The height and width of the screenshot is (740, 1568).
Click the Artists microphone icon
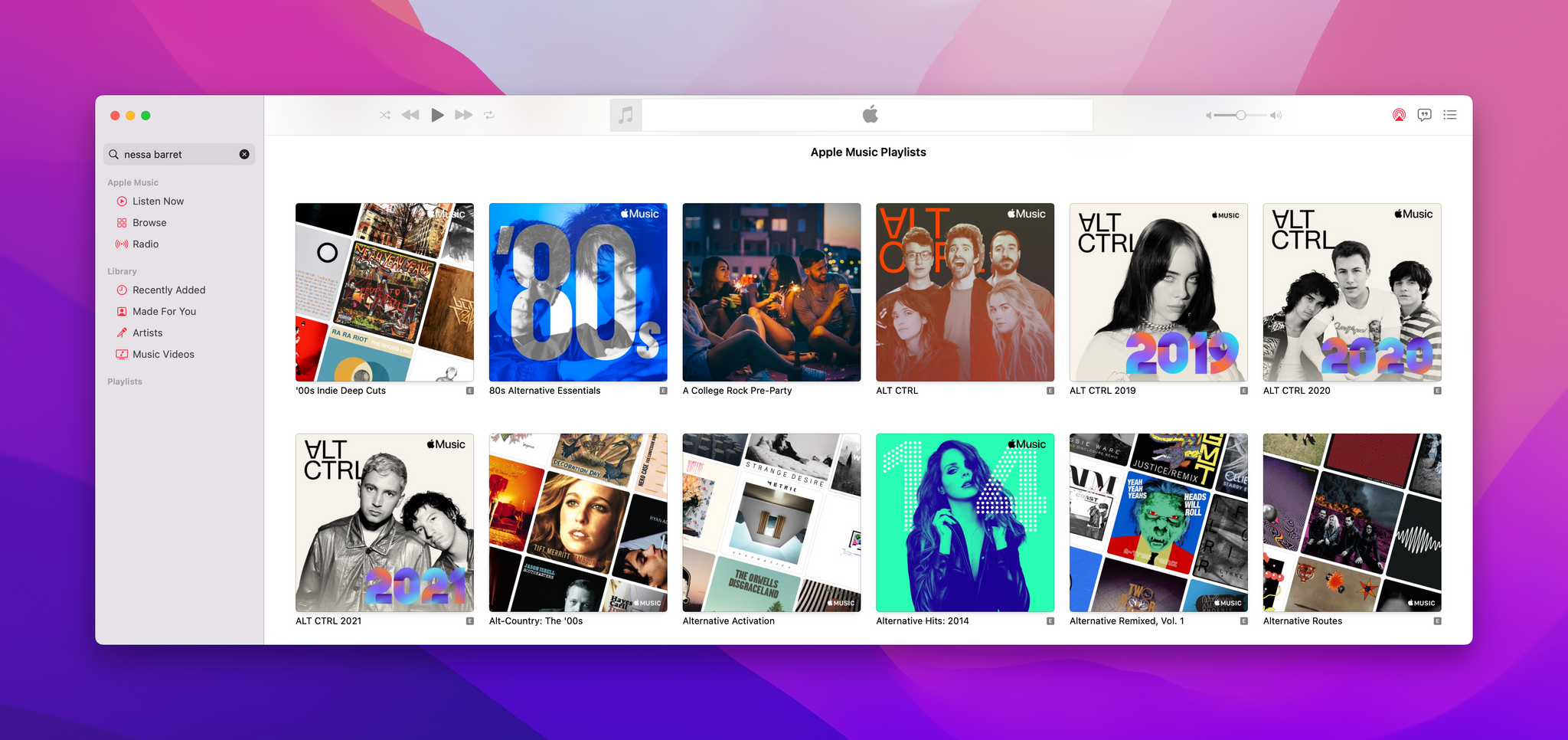pos(122,333)
